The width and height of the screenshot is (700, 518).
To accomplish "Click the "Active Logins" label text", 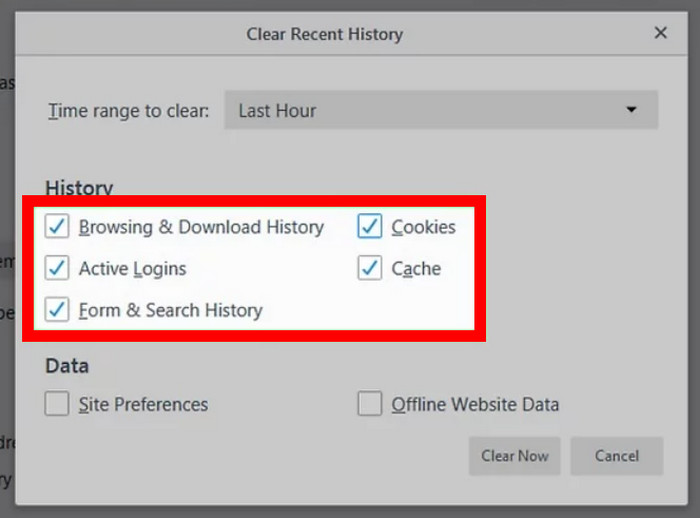I will 132,269.
